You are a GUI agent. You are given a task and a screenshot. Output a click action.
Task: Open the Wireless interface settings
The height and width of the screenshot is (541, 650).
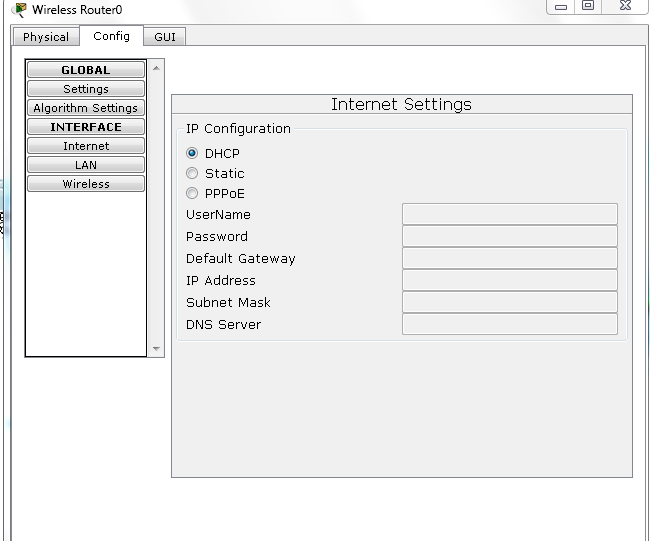[x=86, y=184]
